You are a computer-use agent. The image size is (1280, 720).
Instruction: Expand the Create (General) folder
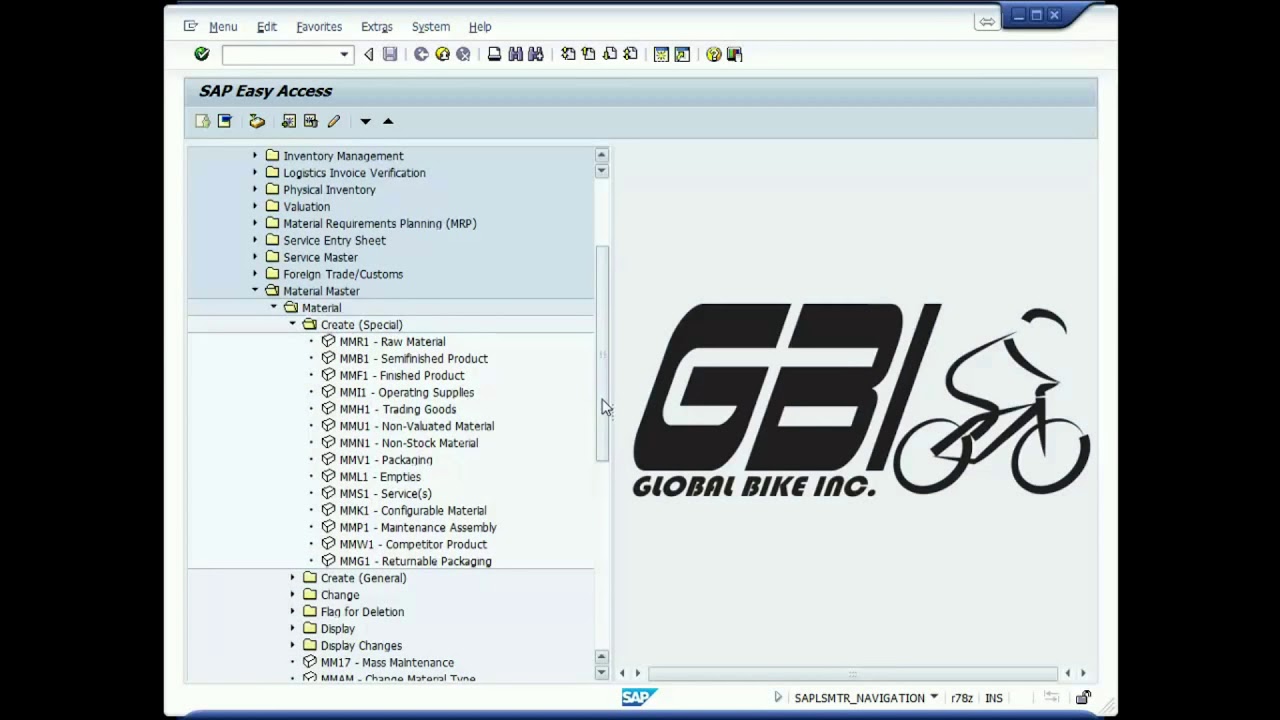pos(293,578)
